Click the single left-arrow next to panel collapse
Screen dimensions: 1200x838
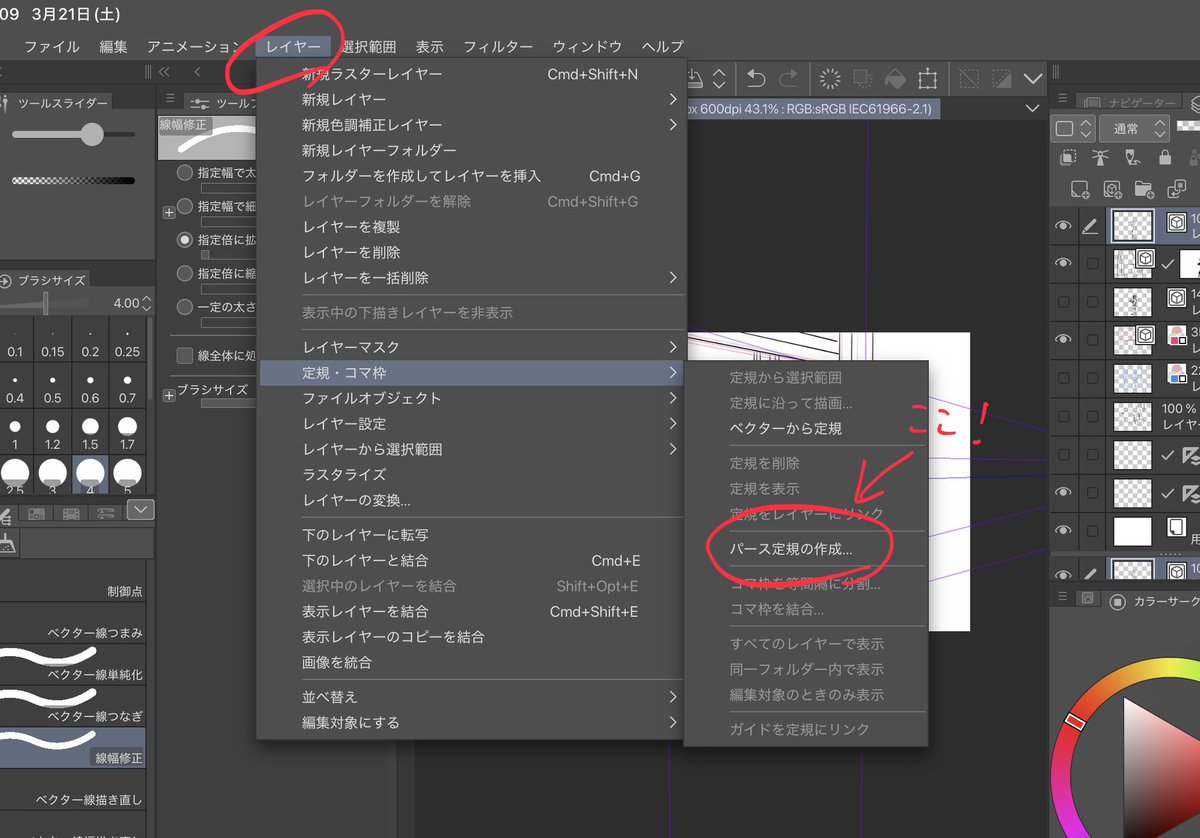(198, 71)
